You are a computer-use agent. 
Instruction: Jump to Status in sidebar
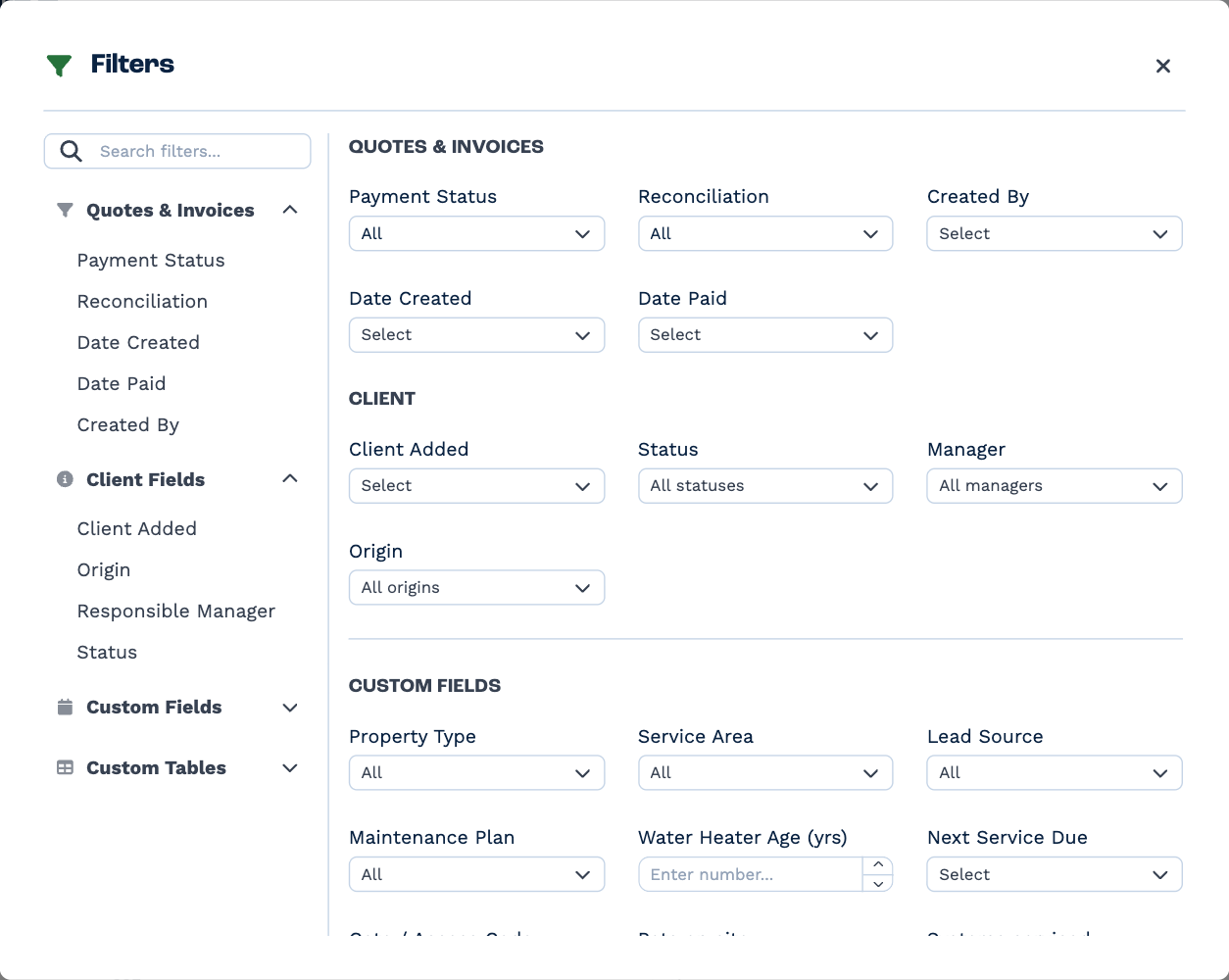pos(107,653)
